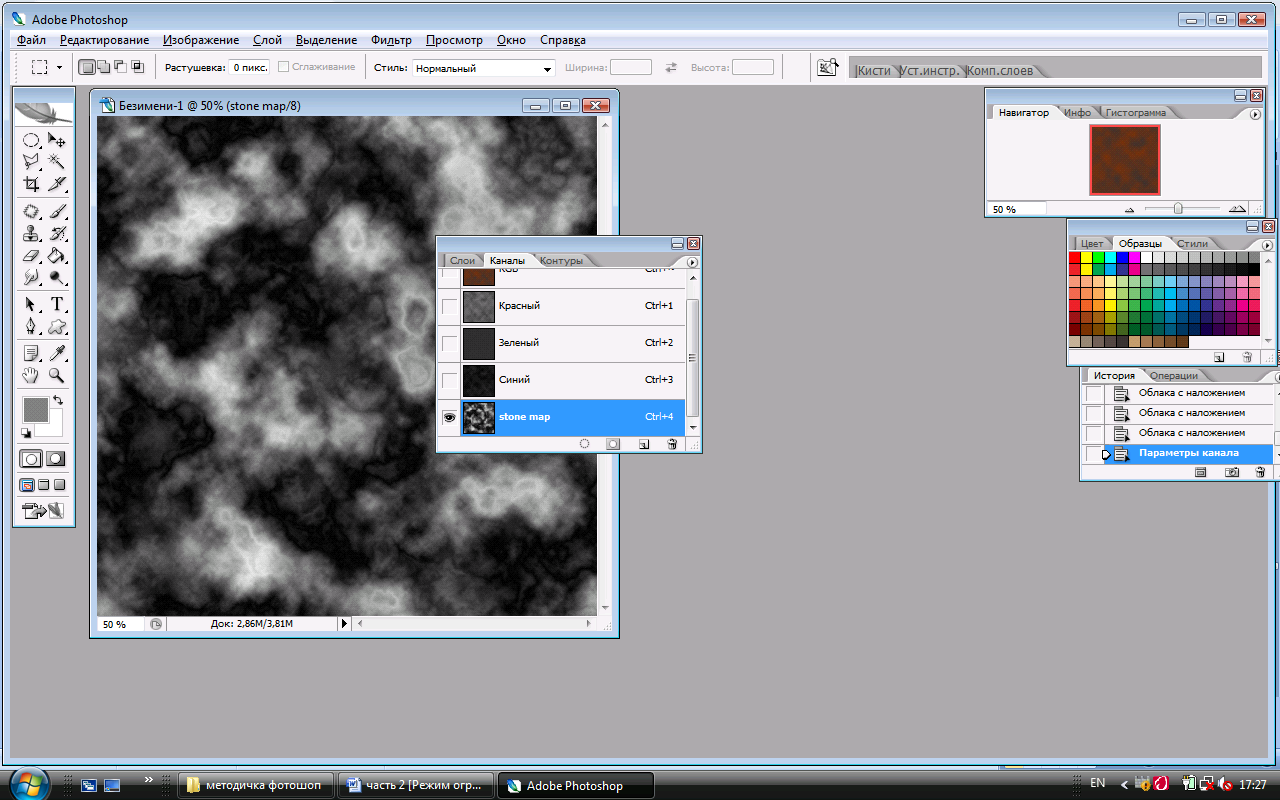Select the Path Selection arrow tool
The width and height of the screenshot is (1280, 800).
(x=31, y=304)
